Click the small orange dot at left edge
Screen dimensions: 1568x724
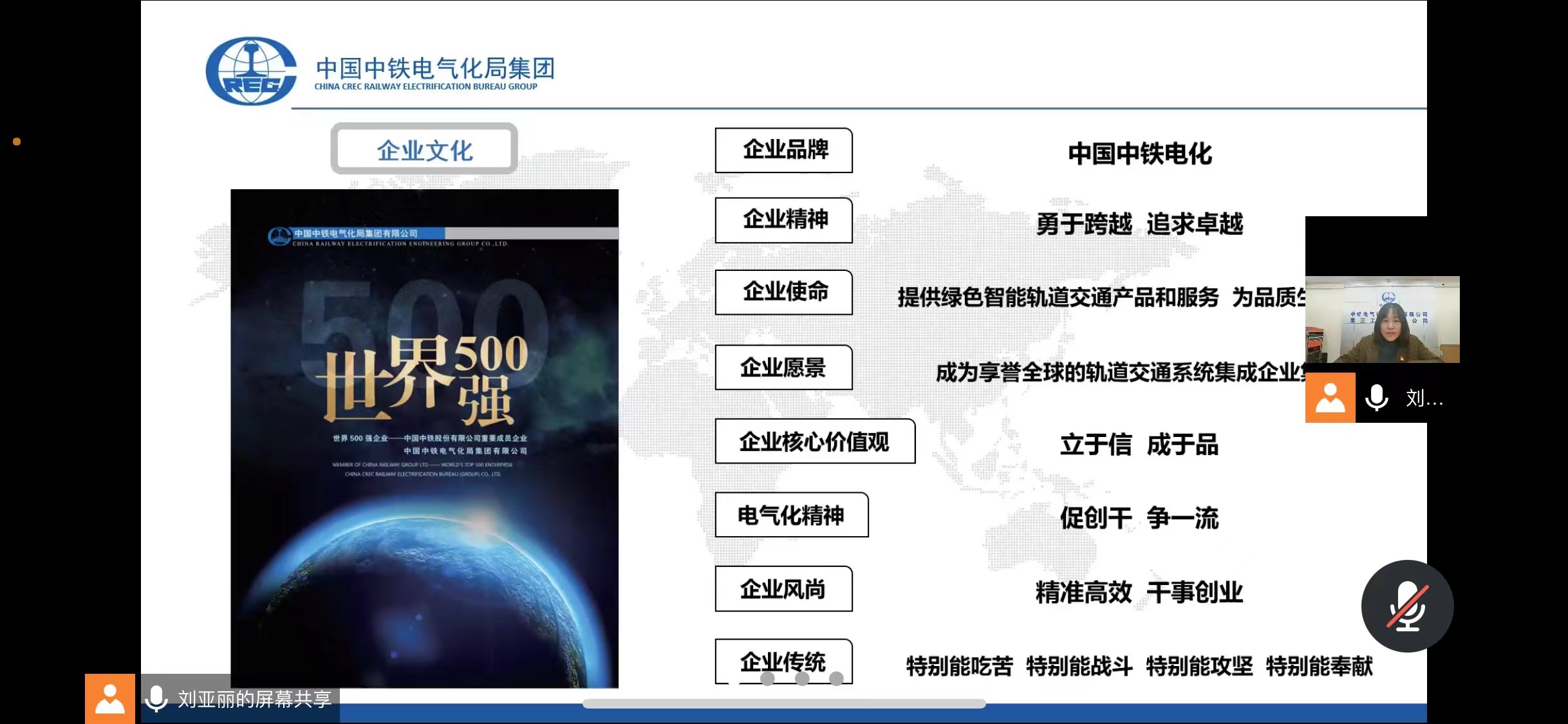click(17, 142)
